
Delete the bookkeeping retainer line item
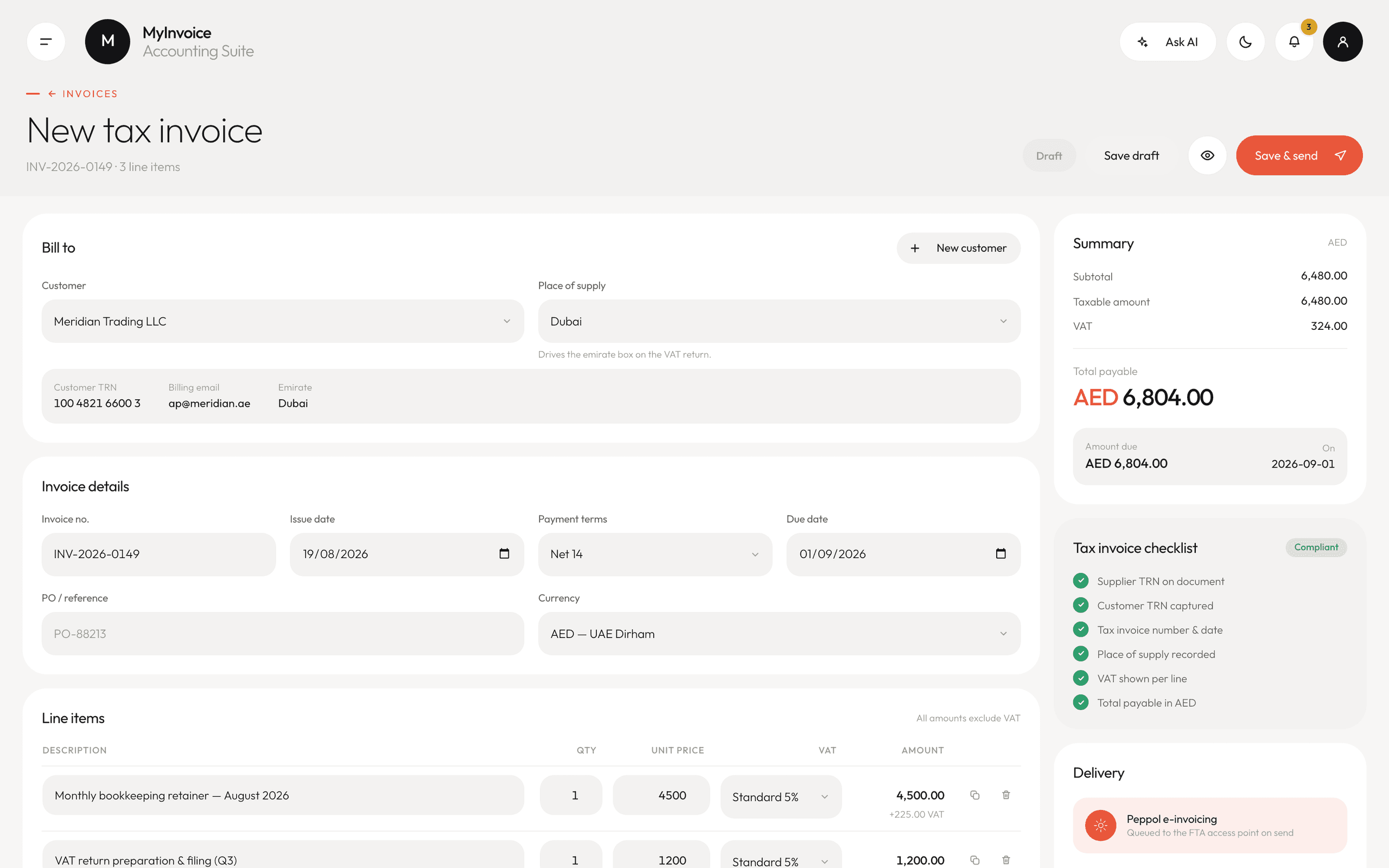[x=1005, y=795]
